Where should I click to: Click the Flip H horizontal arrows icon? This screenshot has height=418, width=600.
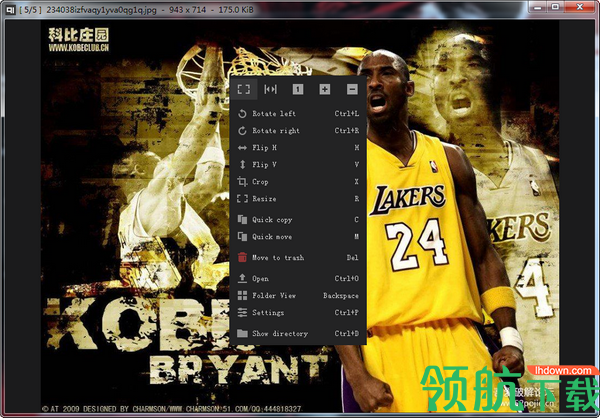242,148
